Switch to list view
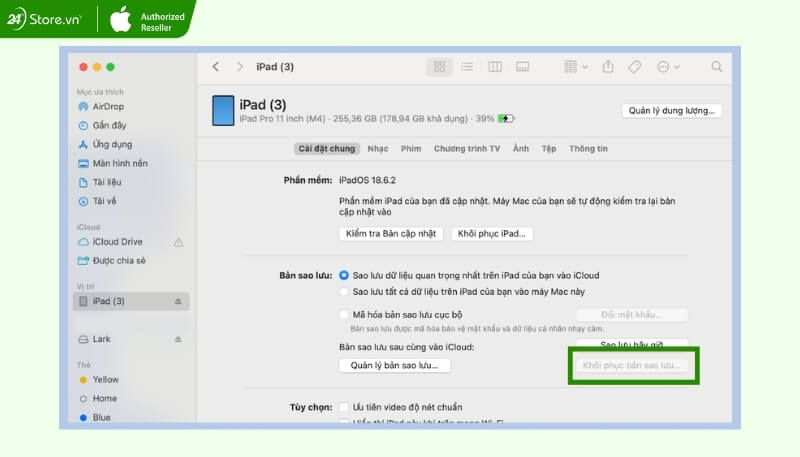The height and width of the screenshot is (457, 800). point(467,67)
